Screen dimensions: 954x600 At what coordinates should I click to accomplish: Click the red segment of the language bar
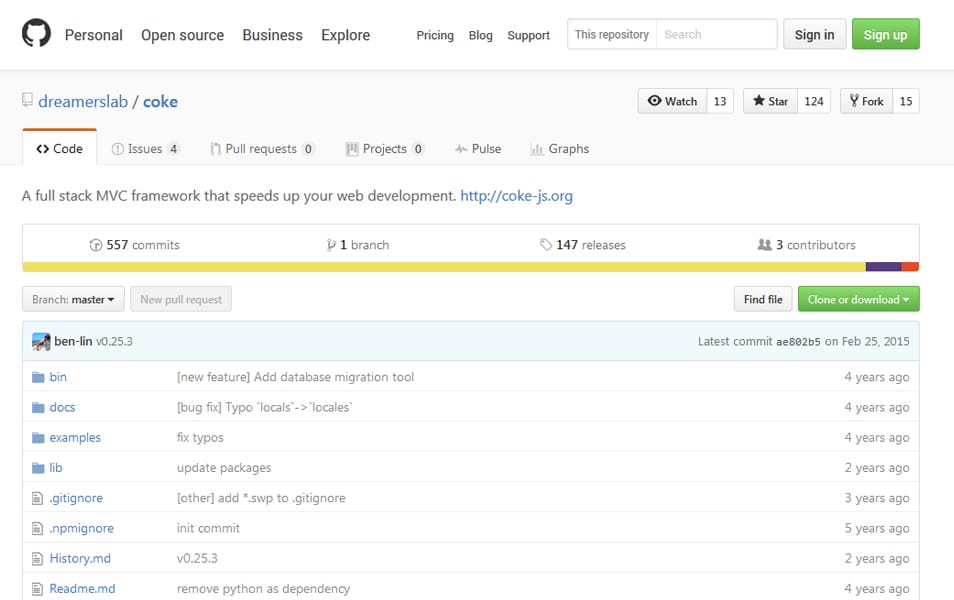910,267
